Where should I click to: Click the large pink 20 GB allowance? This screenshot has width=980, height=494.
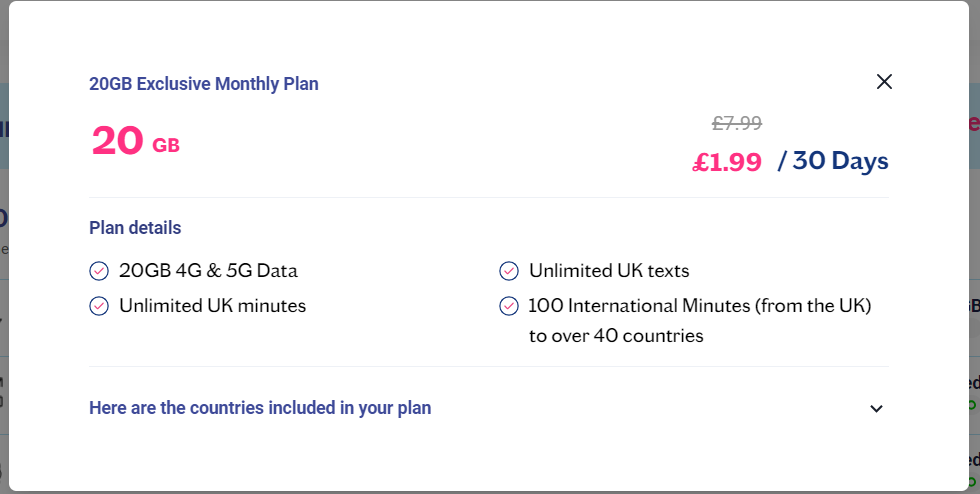pos(135,141)
